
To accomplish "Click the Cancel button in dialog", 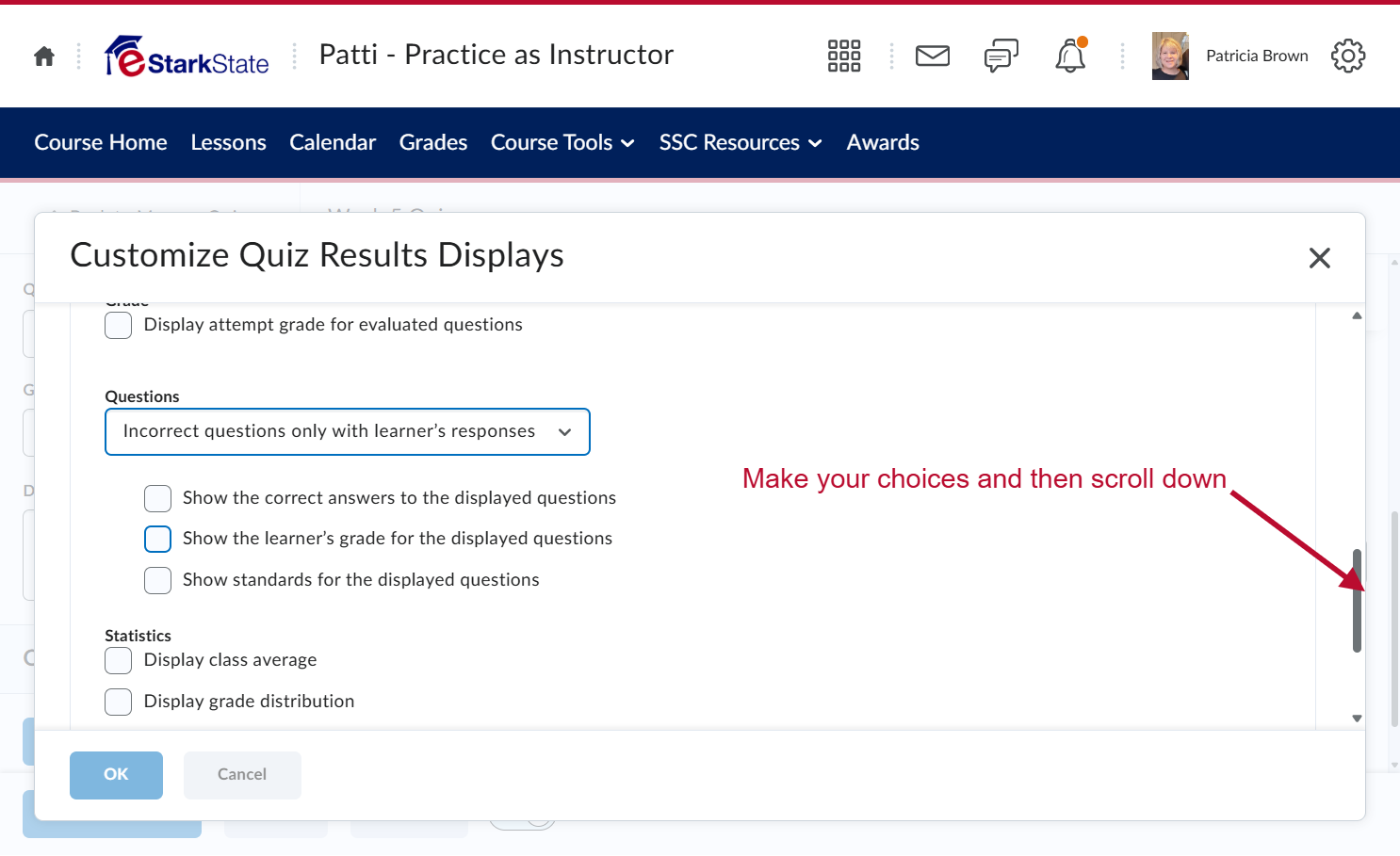I will (x=242, y=775).
